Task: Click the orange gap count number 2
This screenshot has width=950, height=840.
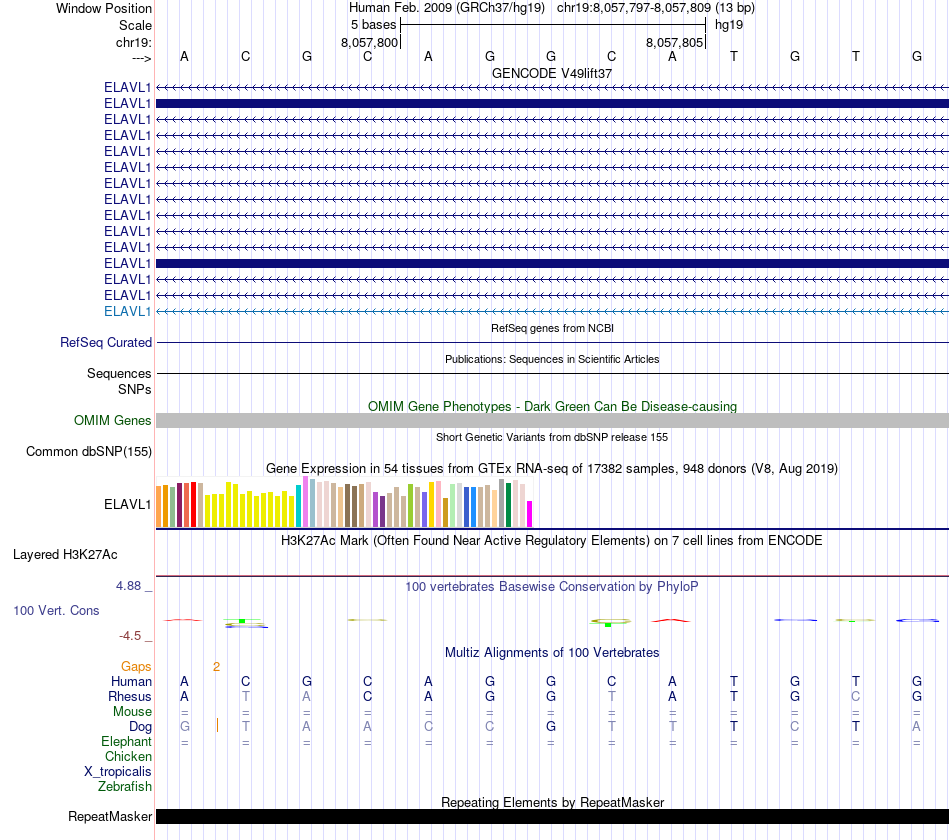Action: coord(216,667)
